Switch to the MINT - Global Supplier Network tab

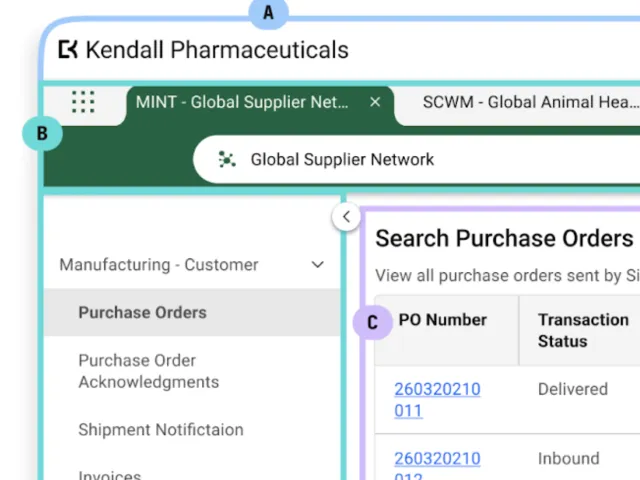[x=242, y=102]
